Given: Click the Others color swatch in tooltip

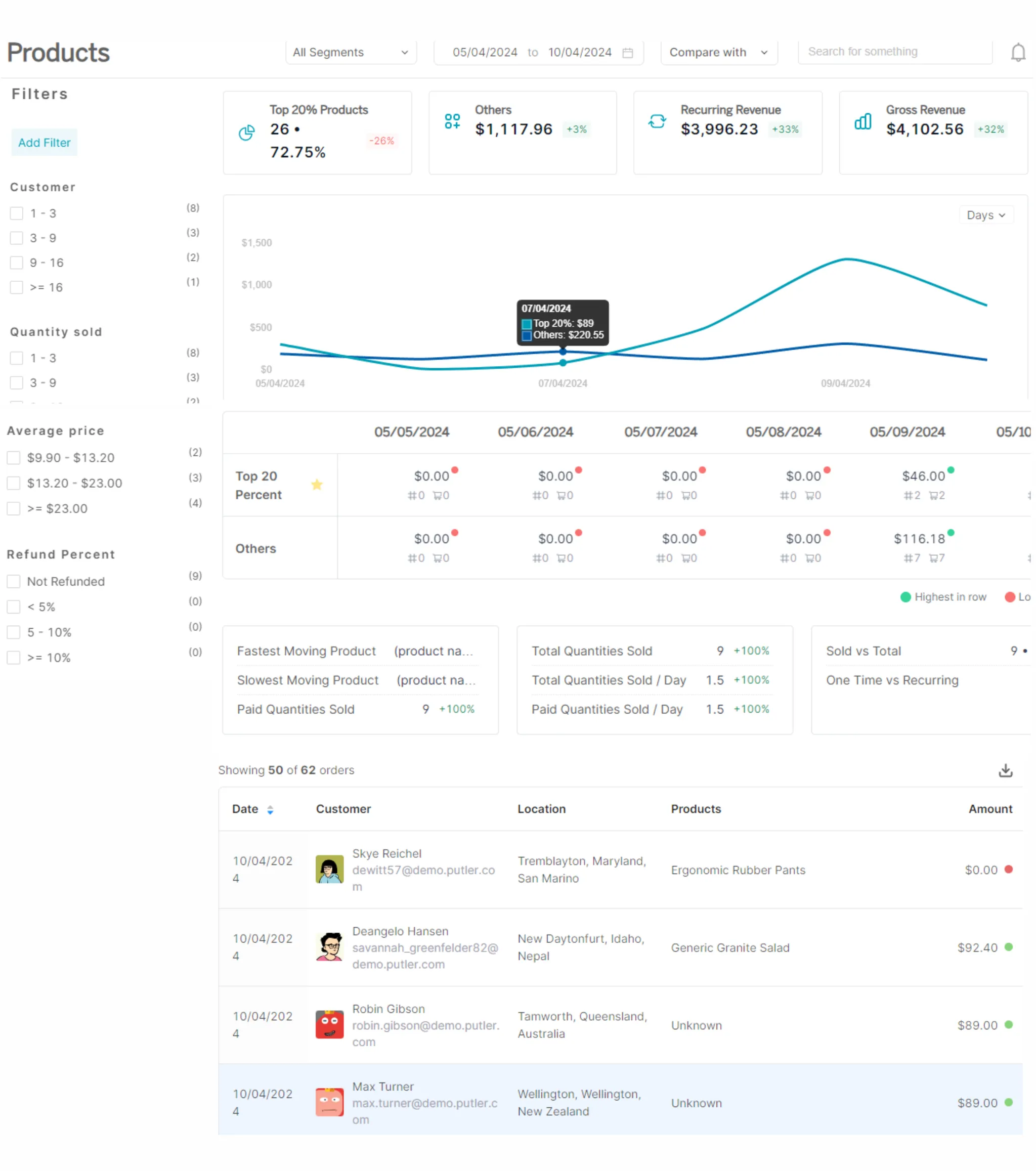Looking at the screenshot, I should (x=528, y=336).
